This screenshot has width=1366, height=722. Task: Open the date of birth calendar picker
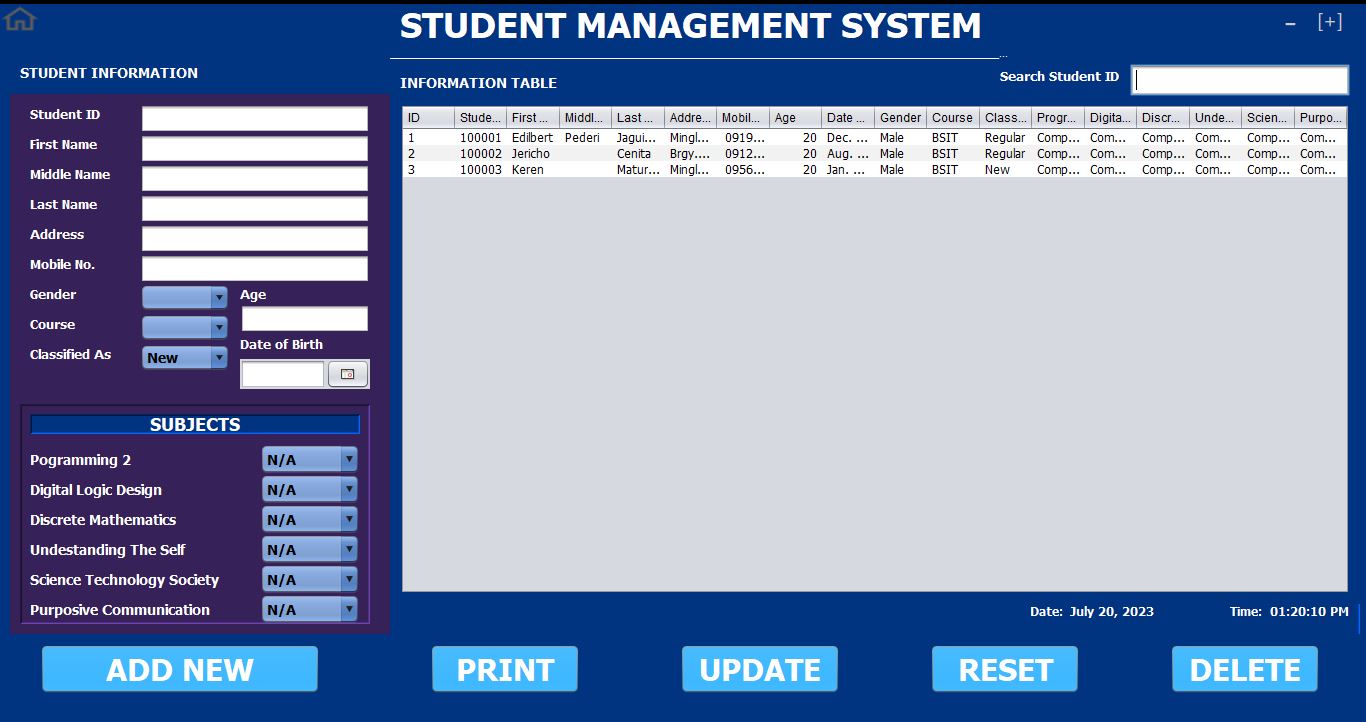[x=348, y=374]
